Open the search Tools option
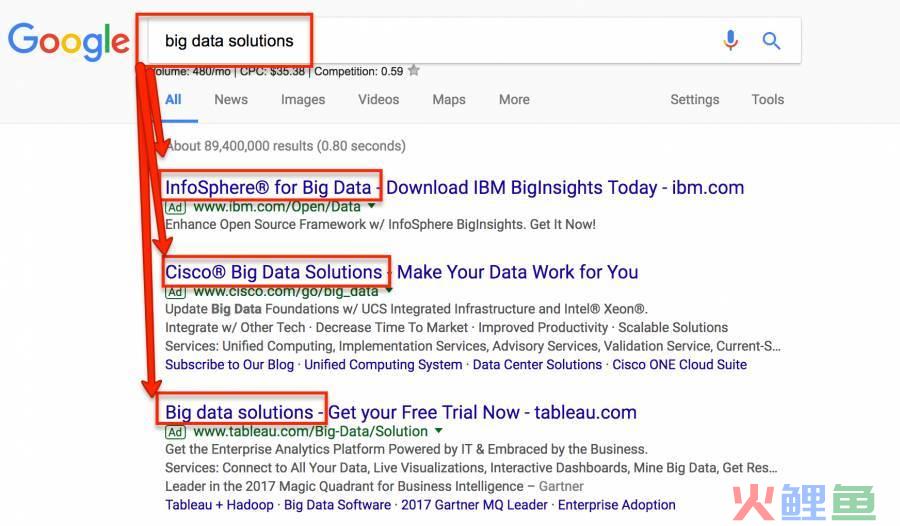This screenshot has width=900, height=526. tap(767, 99)
